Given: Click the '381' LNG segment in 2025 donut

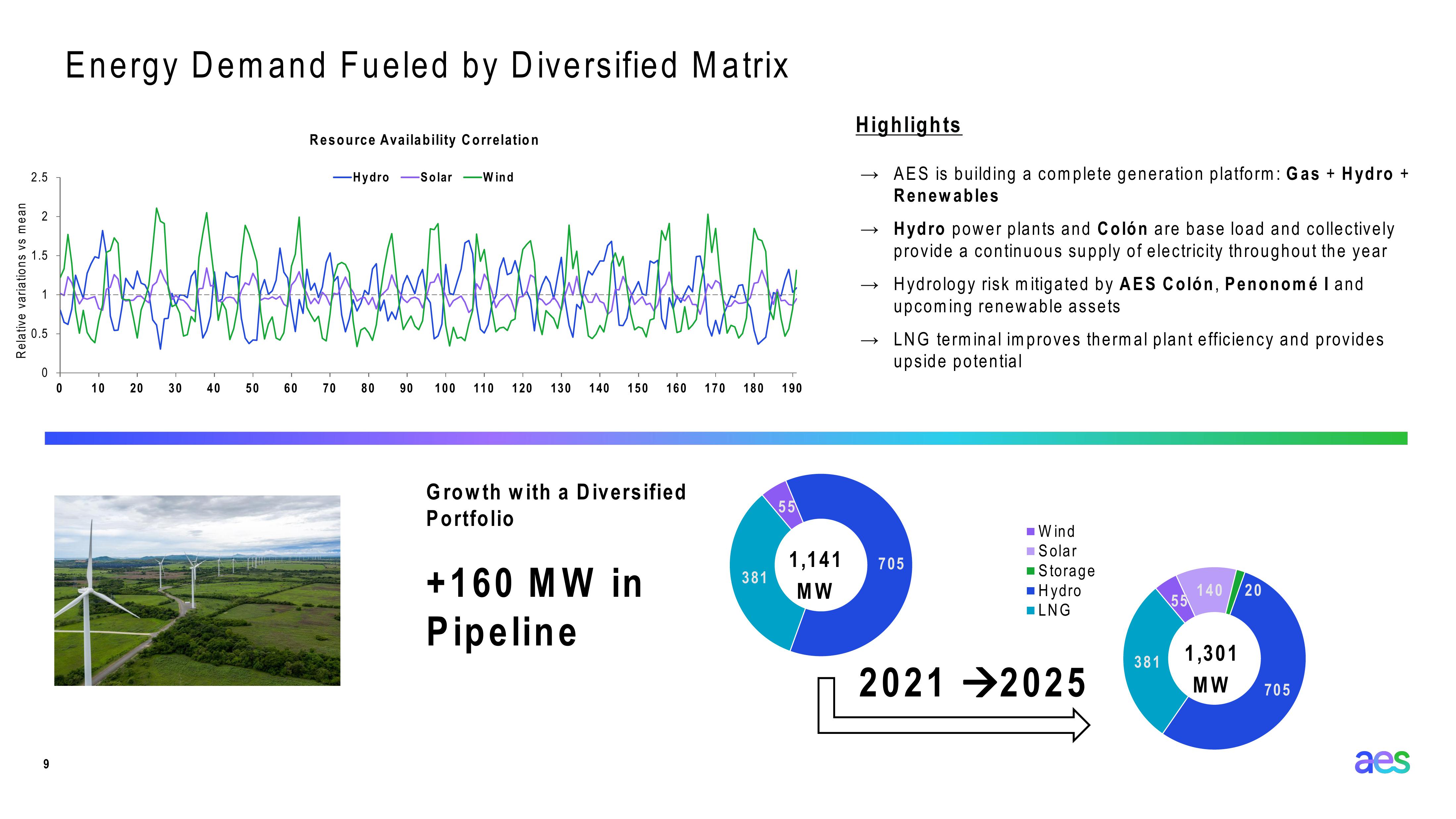Looking at the screenshot, I should coord(1147,662).
